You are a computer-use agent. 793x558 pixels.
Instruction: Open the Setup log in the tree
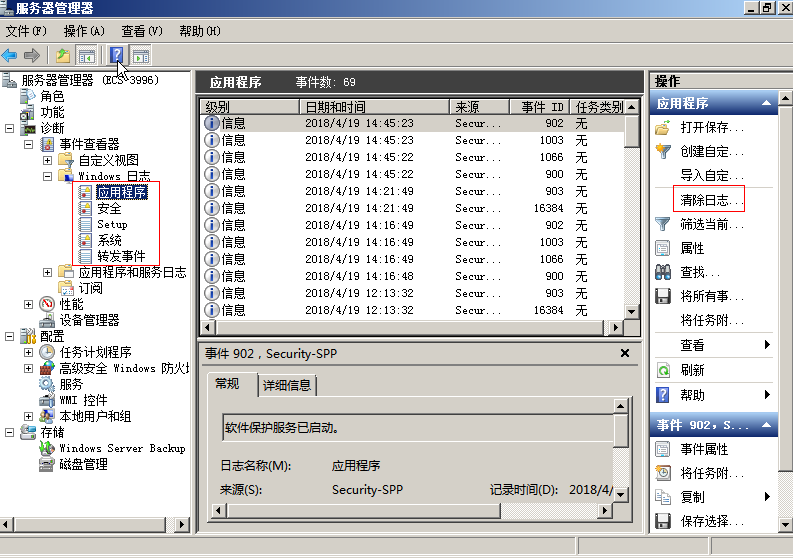pyautogui.click(x=112, y=224)
